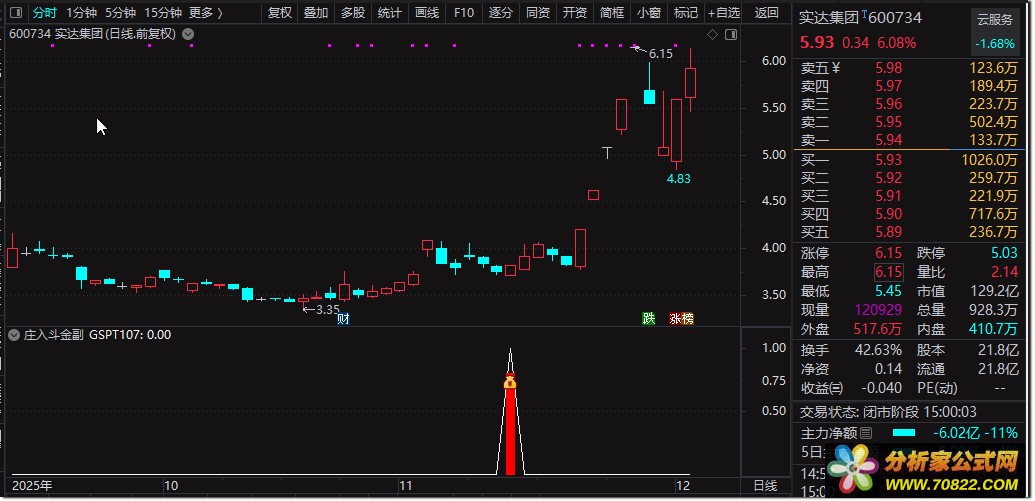Click the 换手 turnover value 42.63%
Viewport: 1035px width, 501px height.
tap(879, 350)
